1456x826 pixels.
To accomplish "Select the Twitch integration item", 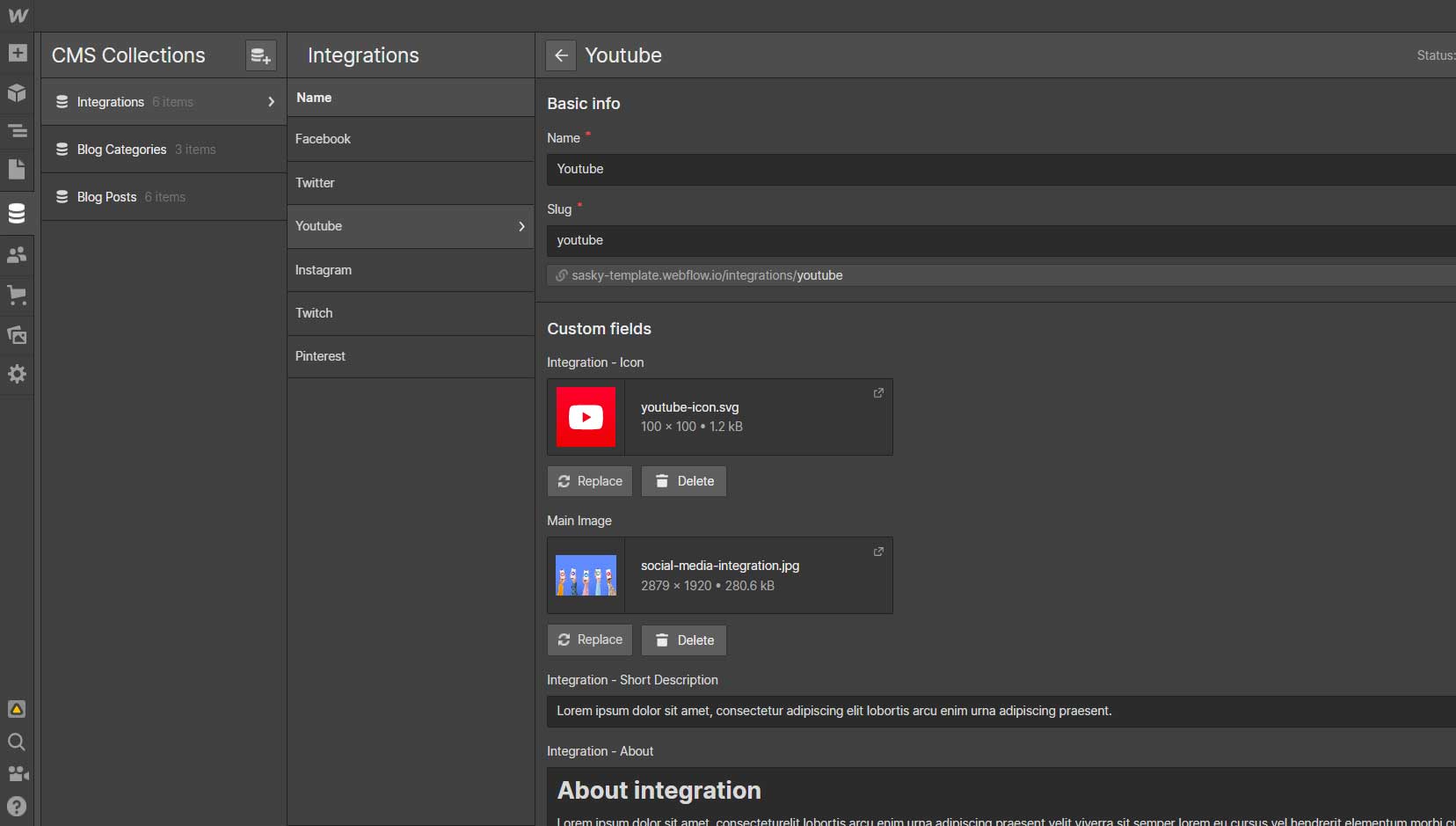I will (314, 313).
